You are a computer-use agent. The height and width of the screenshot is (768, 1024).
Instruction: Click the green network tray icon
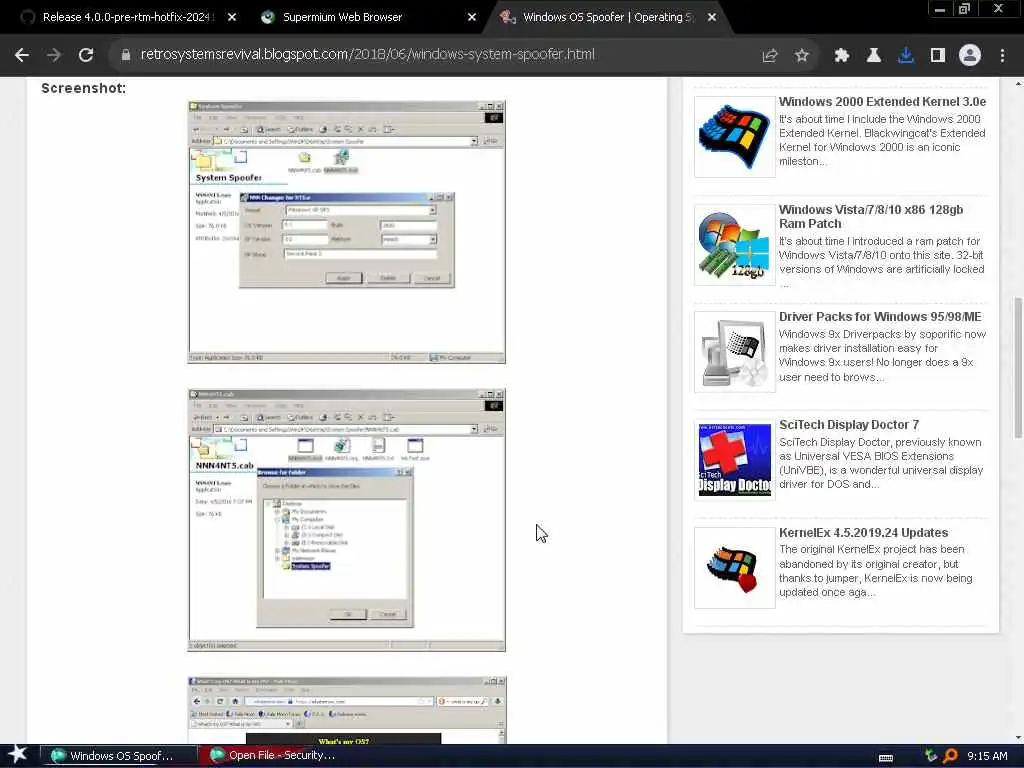click(931, 756)
